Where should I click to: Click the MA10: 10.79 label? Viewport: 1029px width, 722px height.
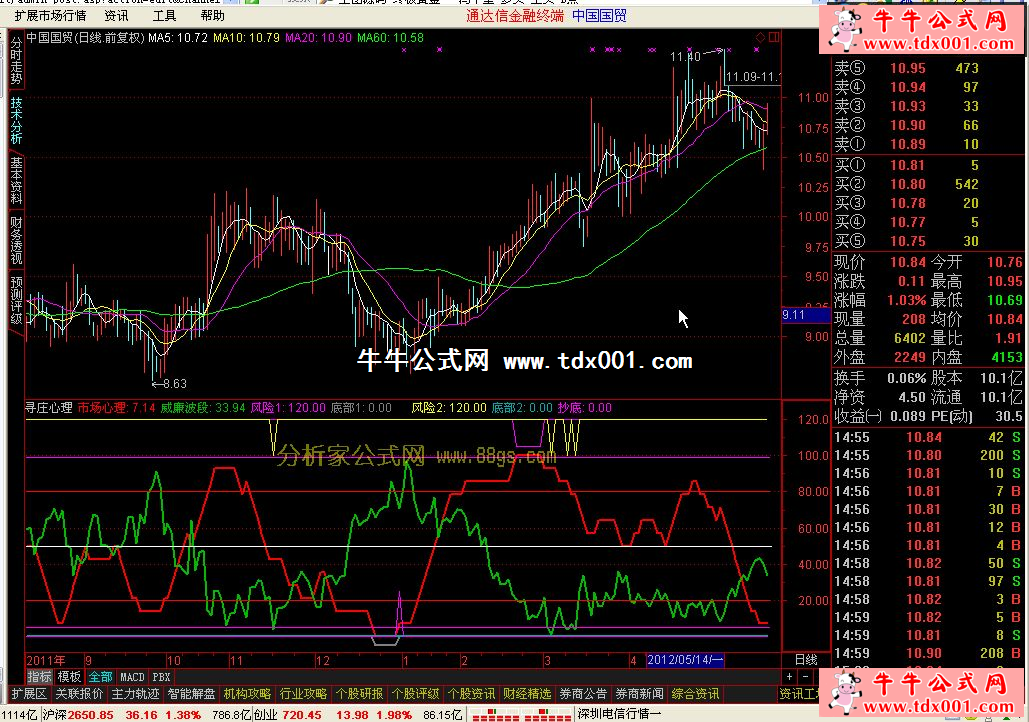click(x=247, y=38)
